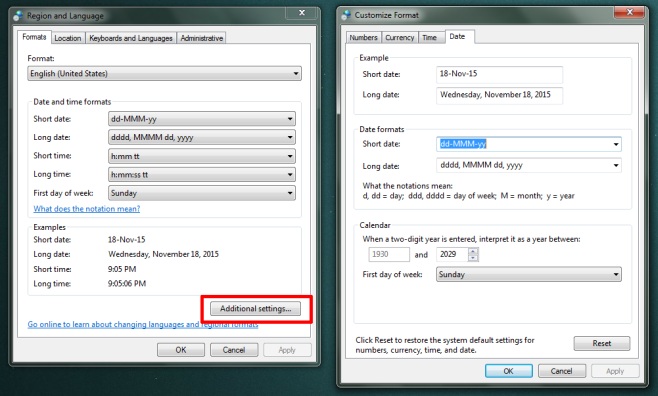This screenshot has height=396, width=658.
Task: Open the Location tab
Action: (68, 38)
